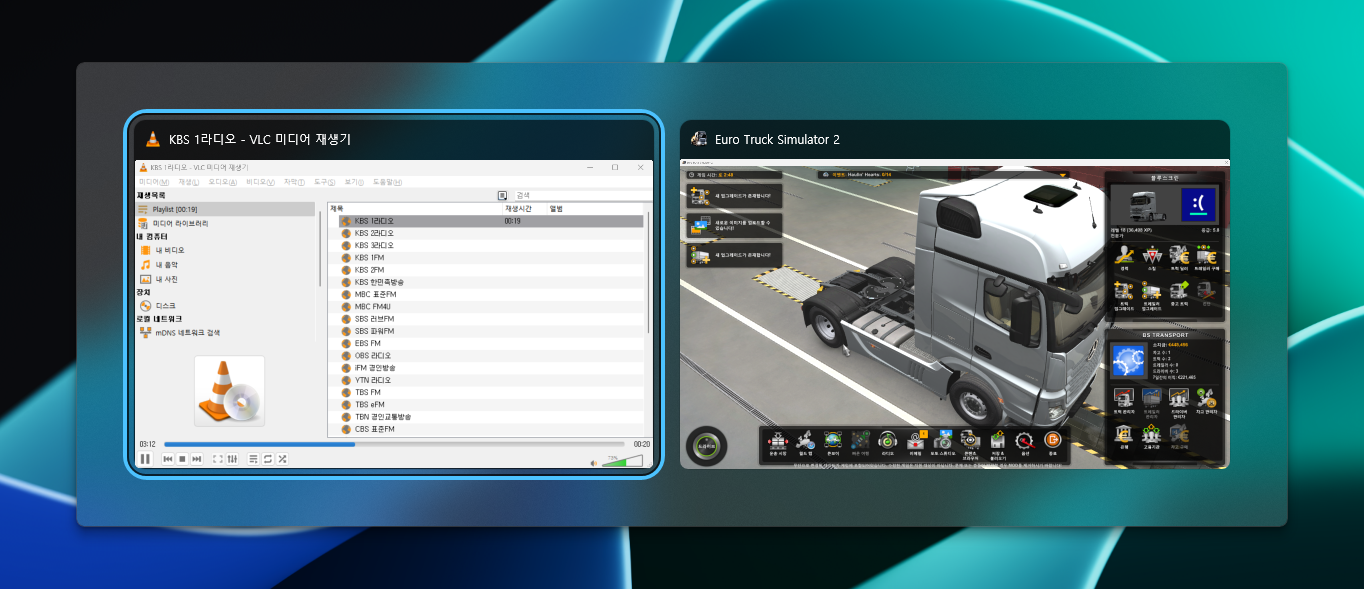This screenshot has height=589, width=1364.
Task: Click the VLC seek progress bar
Action: point(394,444)
